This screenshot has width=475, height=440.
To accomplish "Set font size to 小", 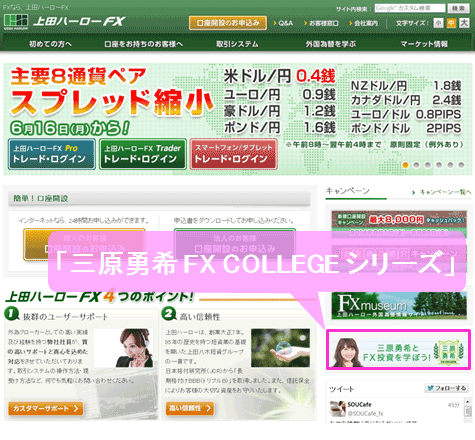I will [438, 23].
